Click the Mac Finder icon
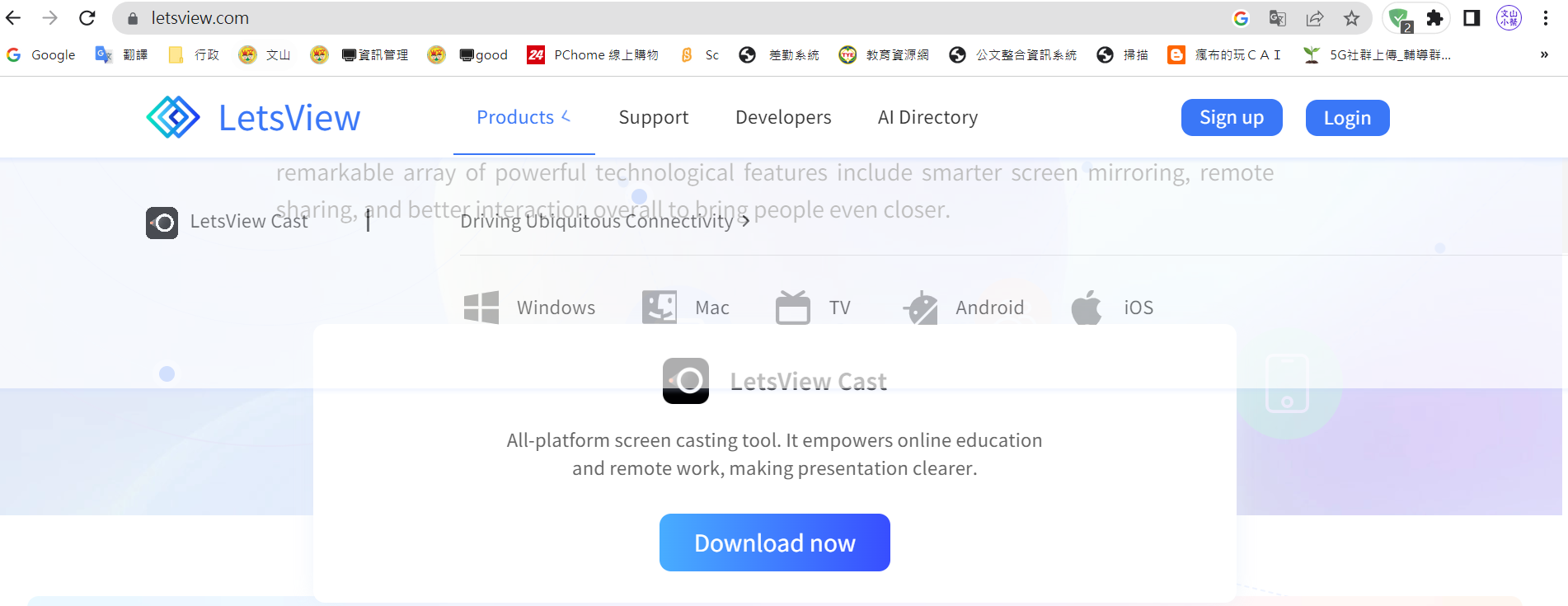The height and width of the screenshot is (606, 1568). [660, 308]
